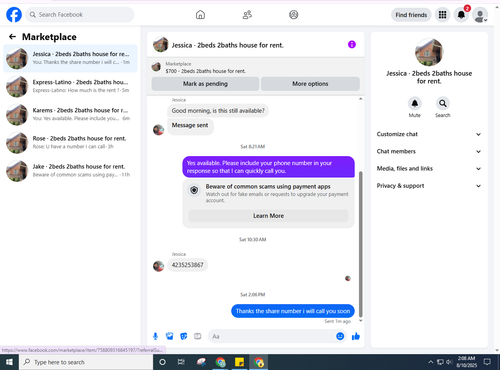Mark the listing as pending
Image resolution: width=500 pixels, height=370 pixels.
(x=205, y=84)
